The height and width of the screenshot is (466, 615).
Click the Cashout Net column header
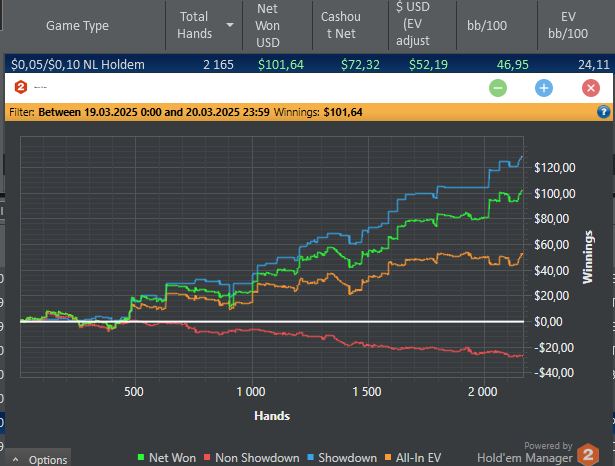point(341,25)
